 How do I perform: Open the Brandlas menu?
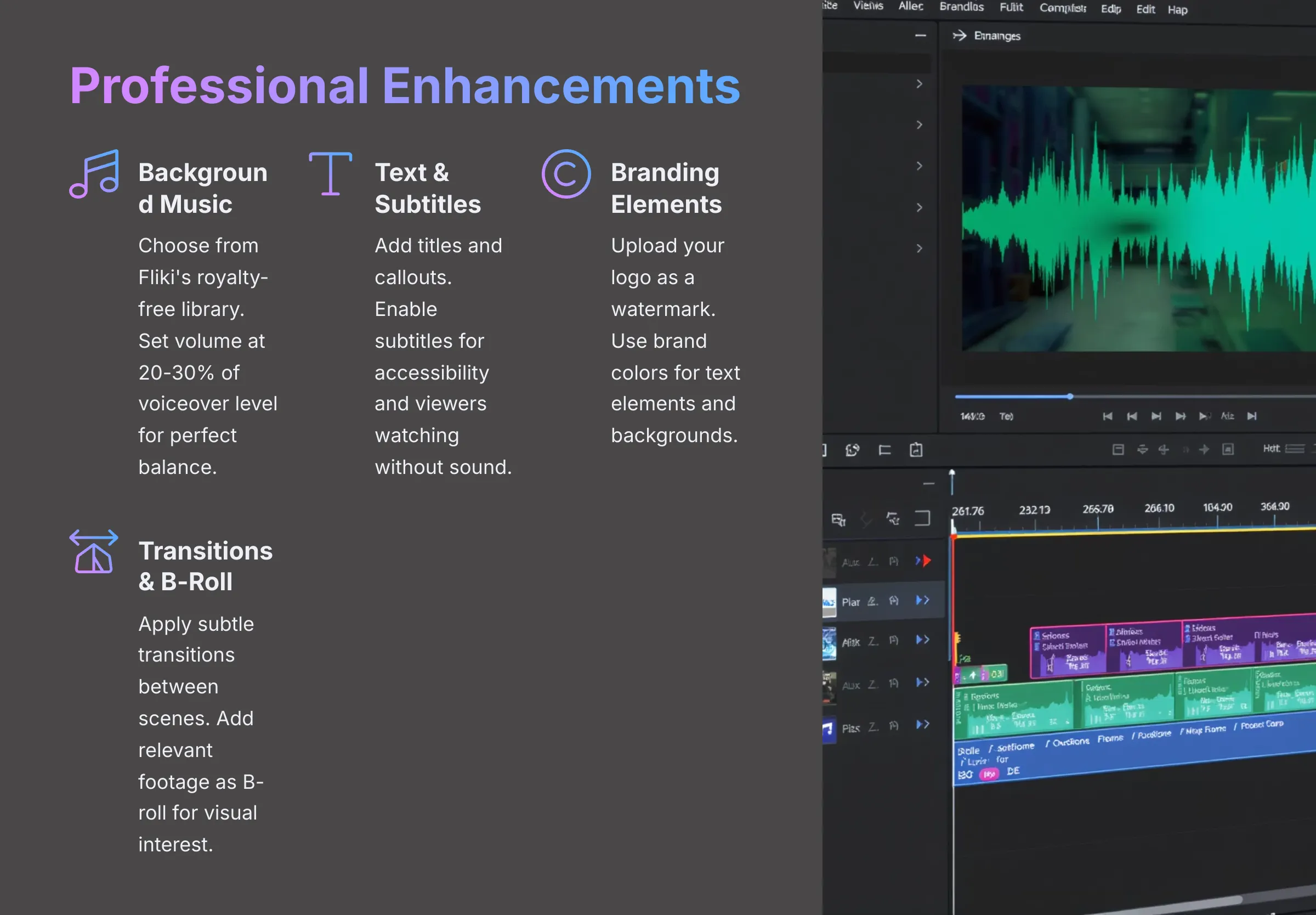(961, 7)
